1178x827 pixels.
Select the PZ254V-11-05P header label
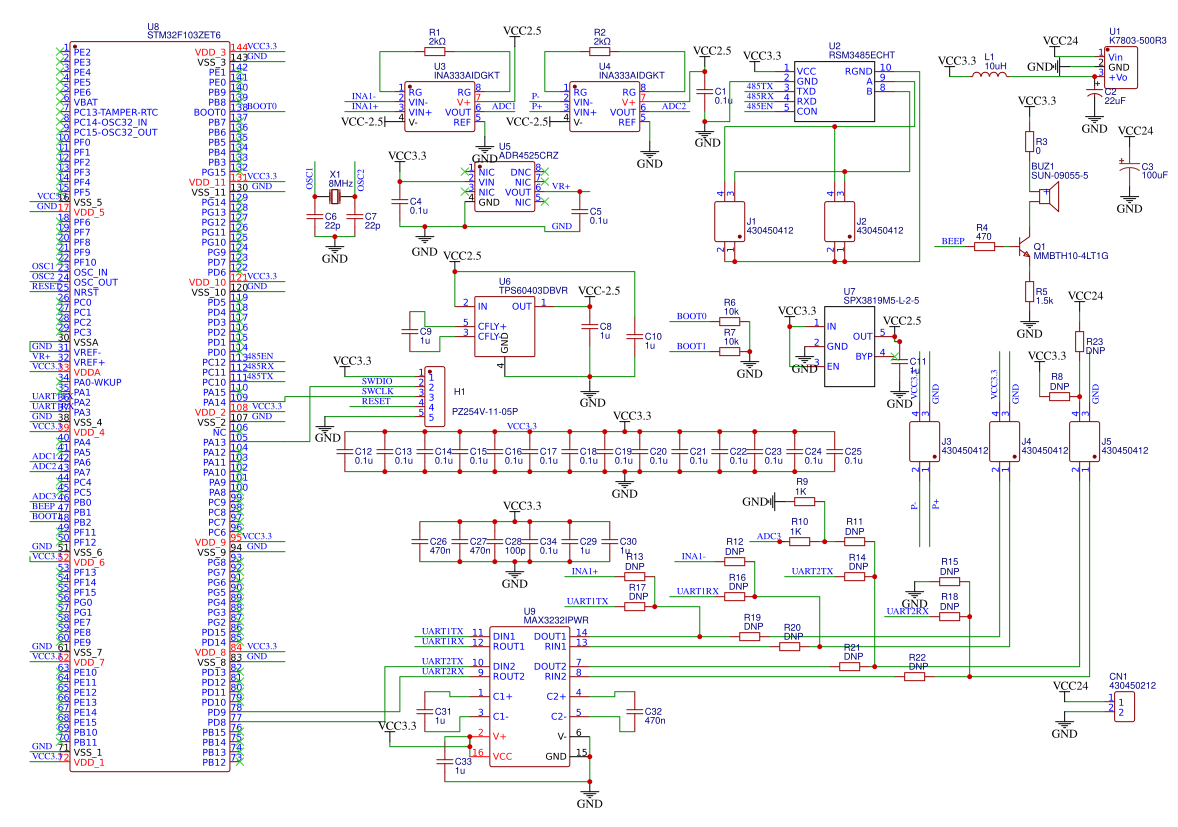click(485, 412)
